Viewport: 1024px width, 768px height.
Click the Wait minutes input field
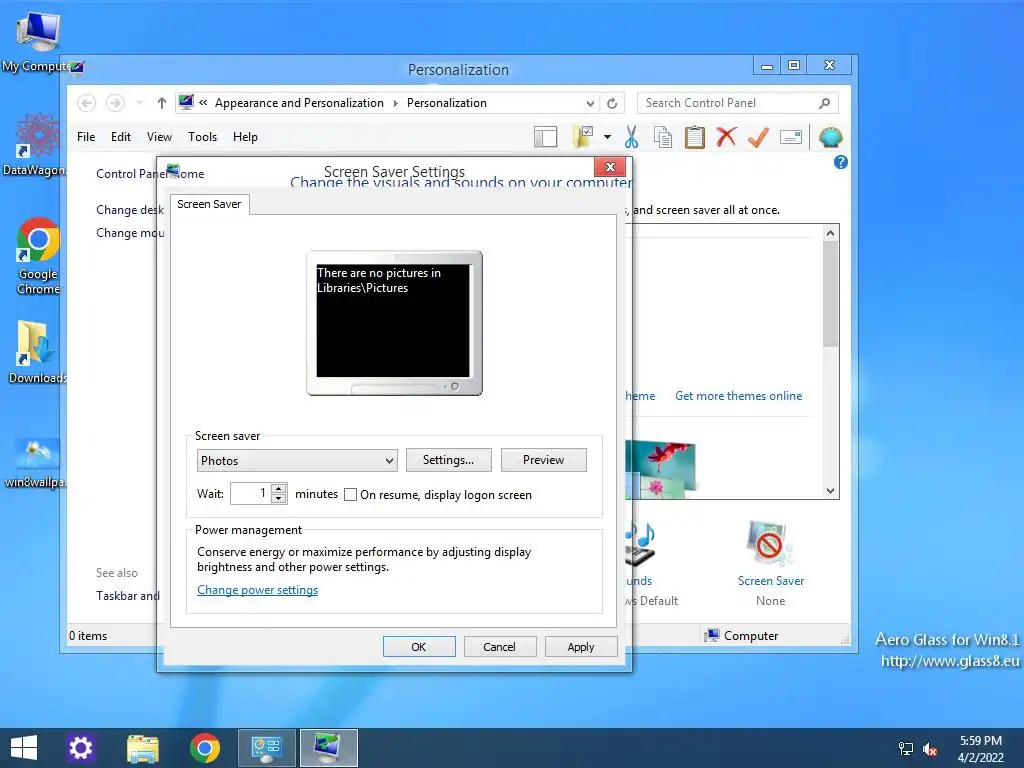[250, 493]
